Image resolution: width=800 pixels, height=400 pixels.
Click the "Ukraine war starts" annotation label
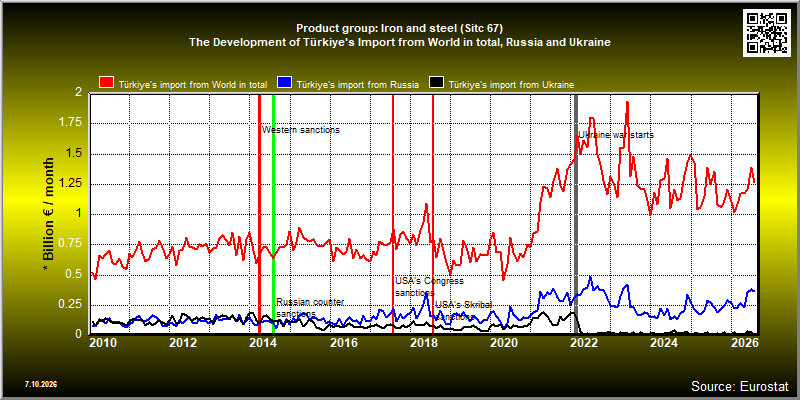(x=616, y=135)
